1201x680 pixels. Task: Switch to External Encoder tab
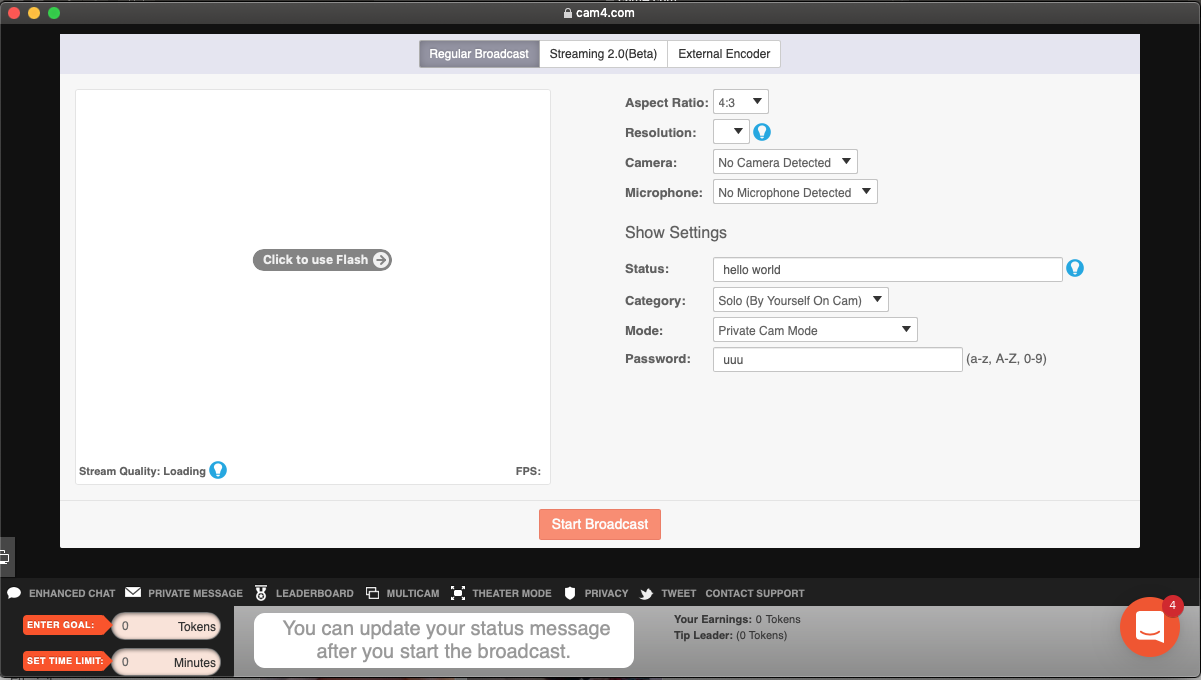(x=724, y=54)
